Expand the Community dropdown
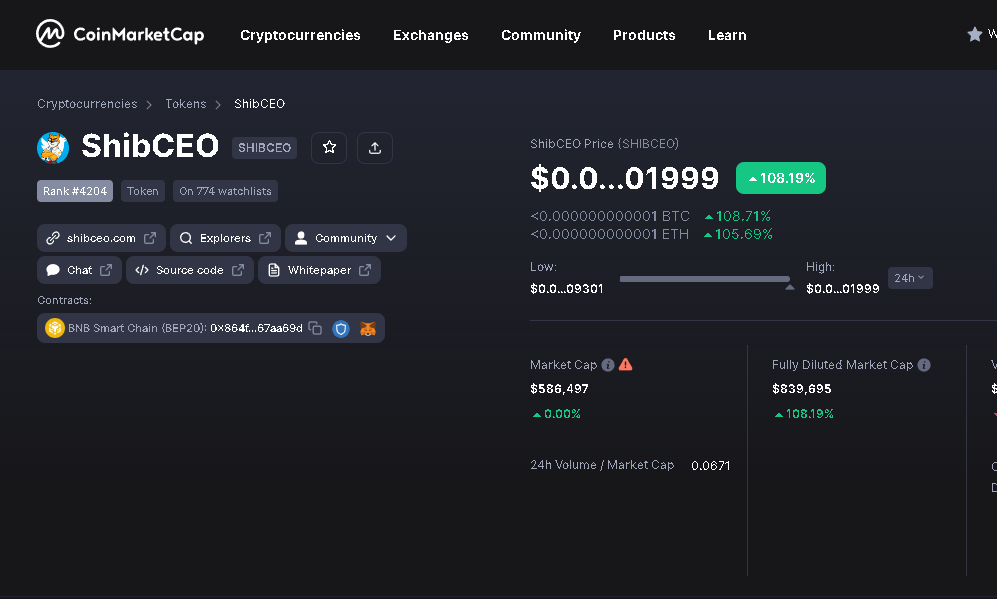This screenshot has height=599, width=997. [x=345, y=237]
